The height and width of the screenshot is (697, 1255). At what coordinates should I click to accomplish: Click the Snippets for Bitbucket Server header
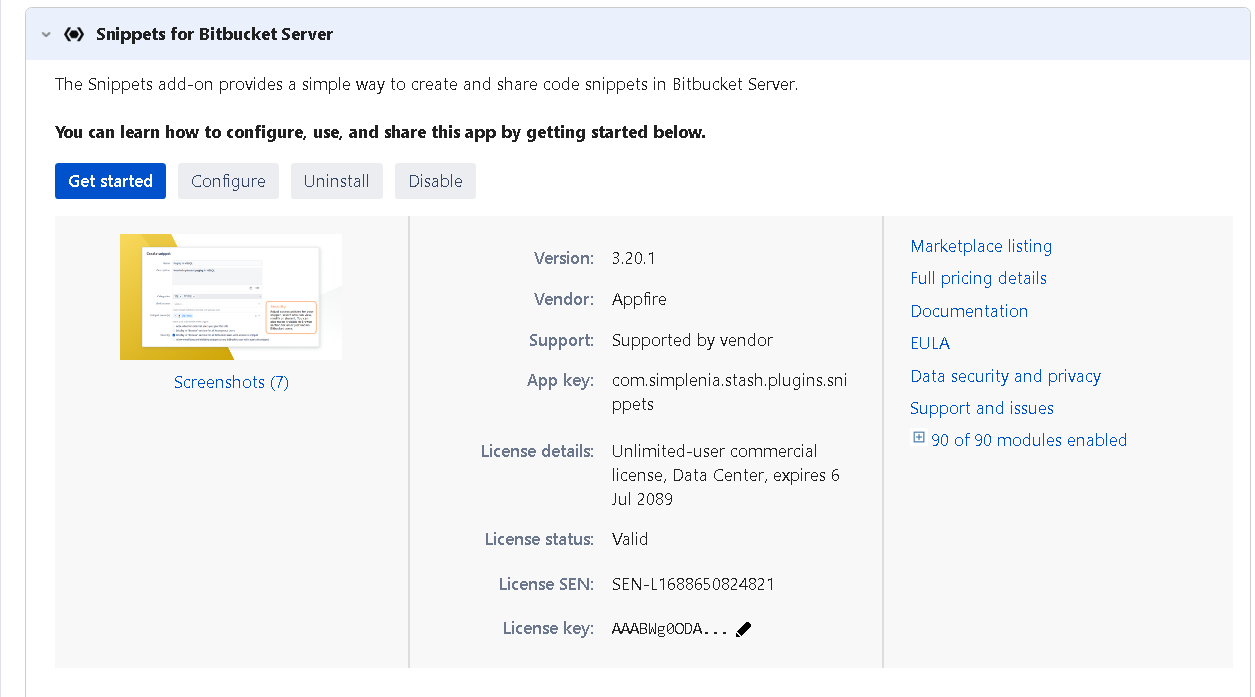213,33
